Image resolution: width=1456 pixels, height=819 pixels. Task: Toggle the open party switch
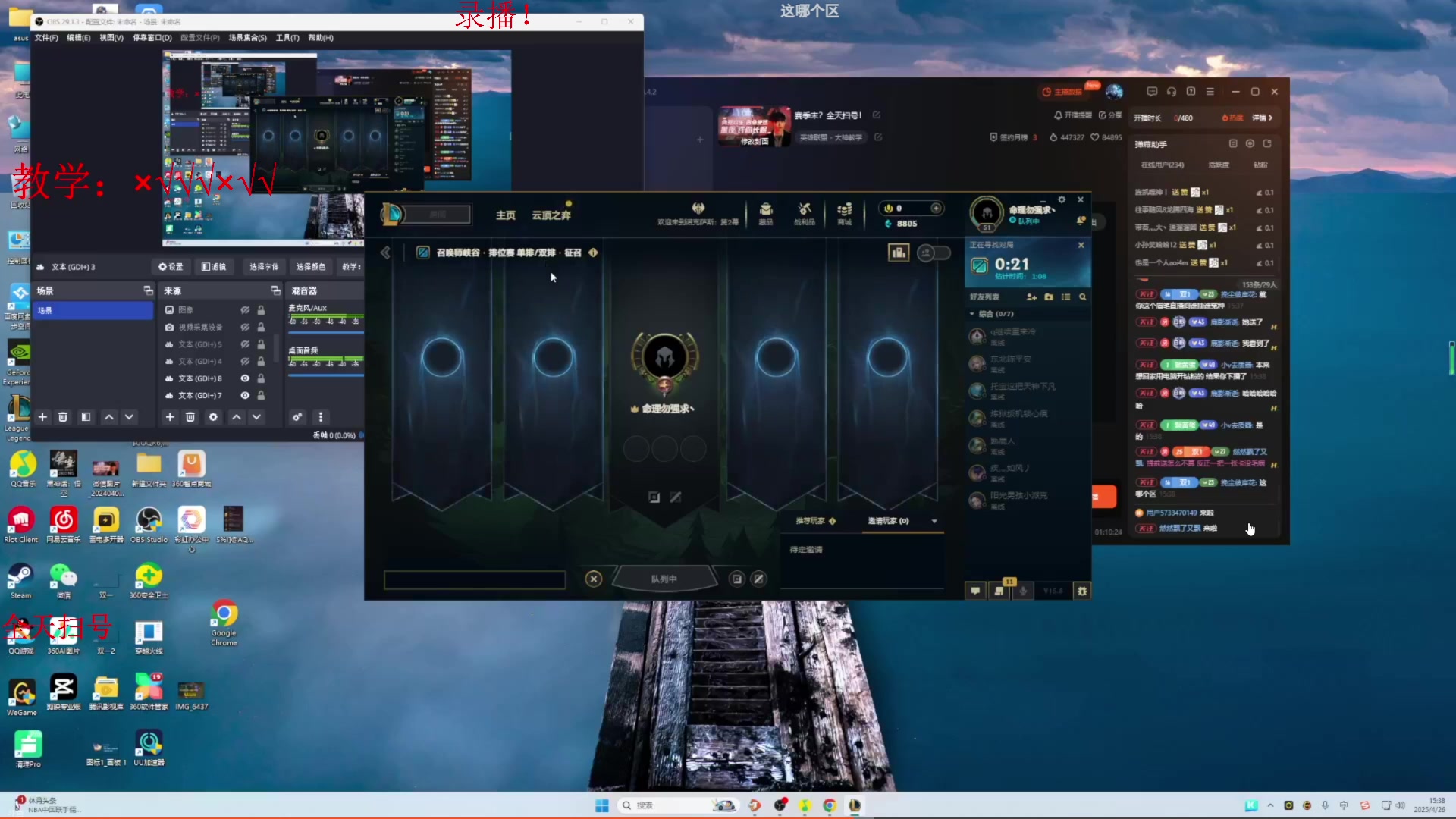pyautogui.click(x=934, y=253)
